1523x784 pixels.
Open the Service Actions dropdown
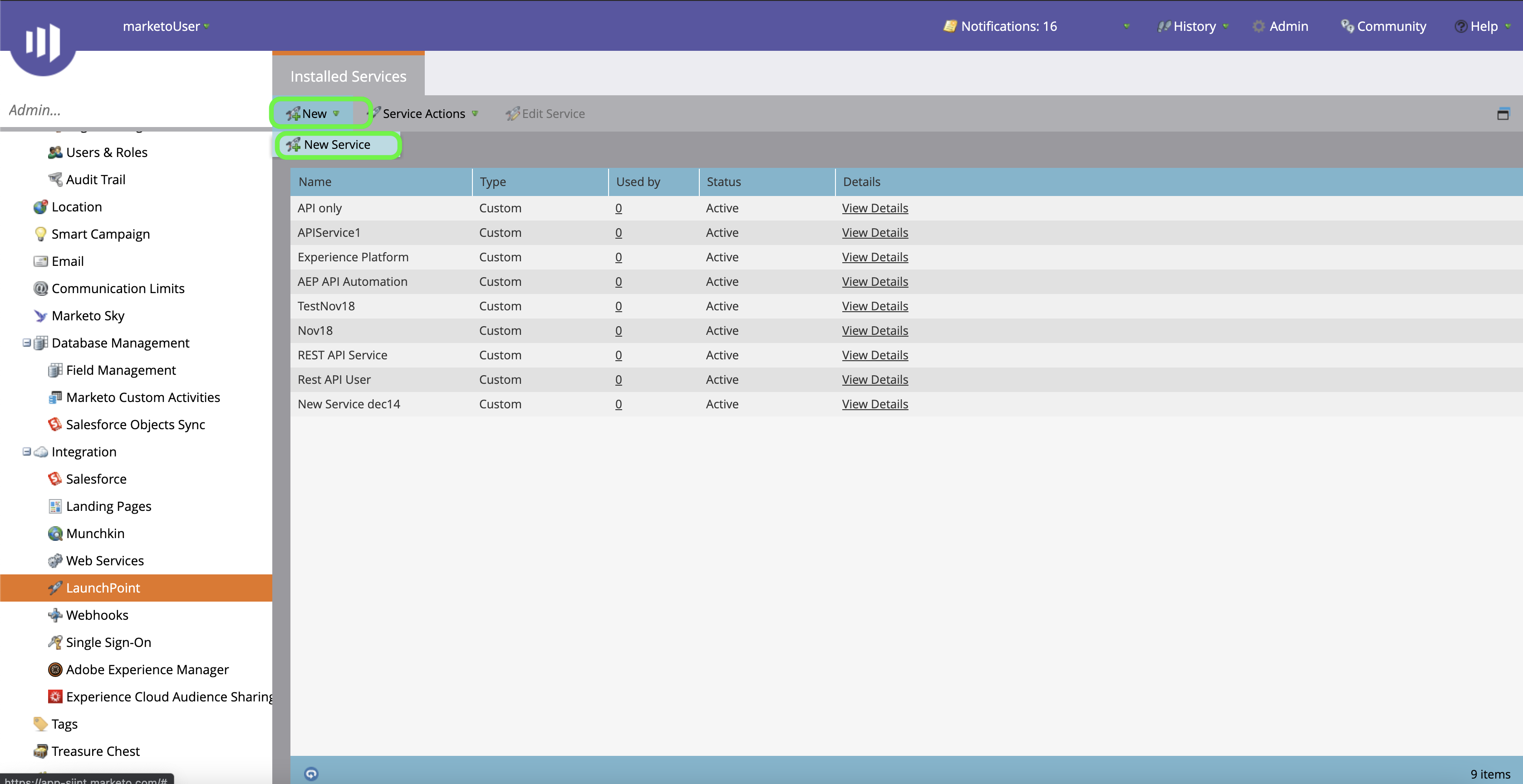(424, 113)
